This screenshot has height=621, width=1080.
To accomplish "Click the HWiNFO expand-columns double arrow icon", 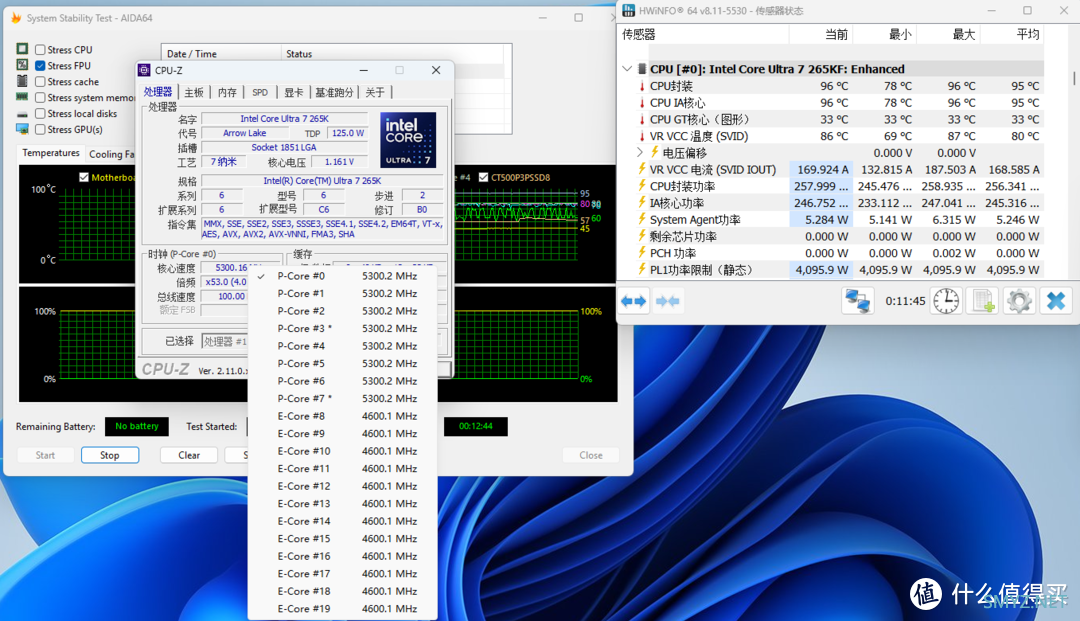I will pos(634,301).
